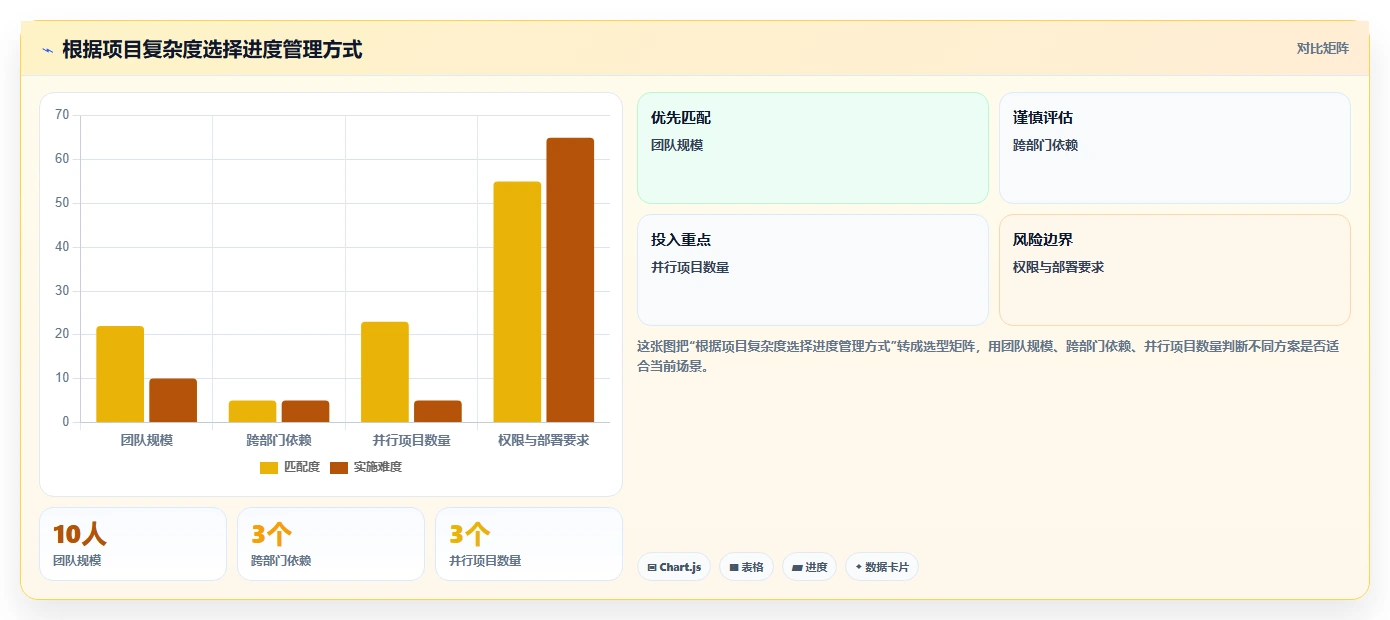The height and width of the screenshot is (620, 1390).
Task: Click the 团队规模 x-axis label
Action: [x=147, y=440]
